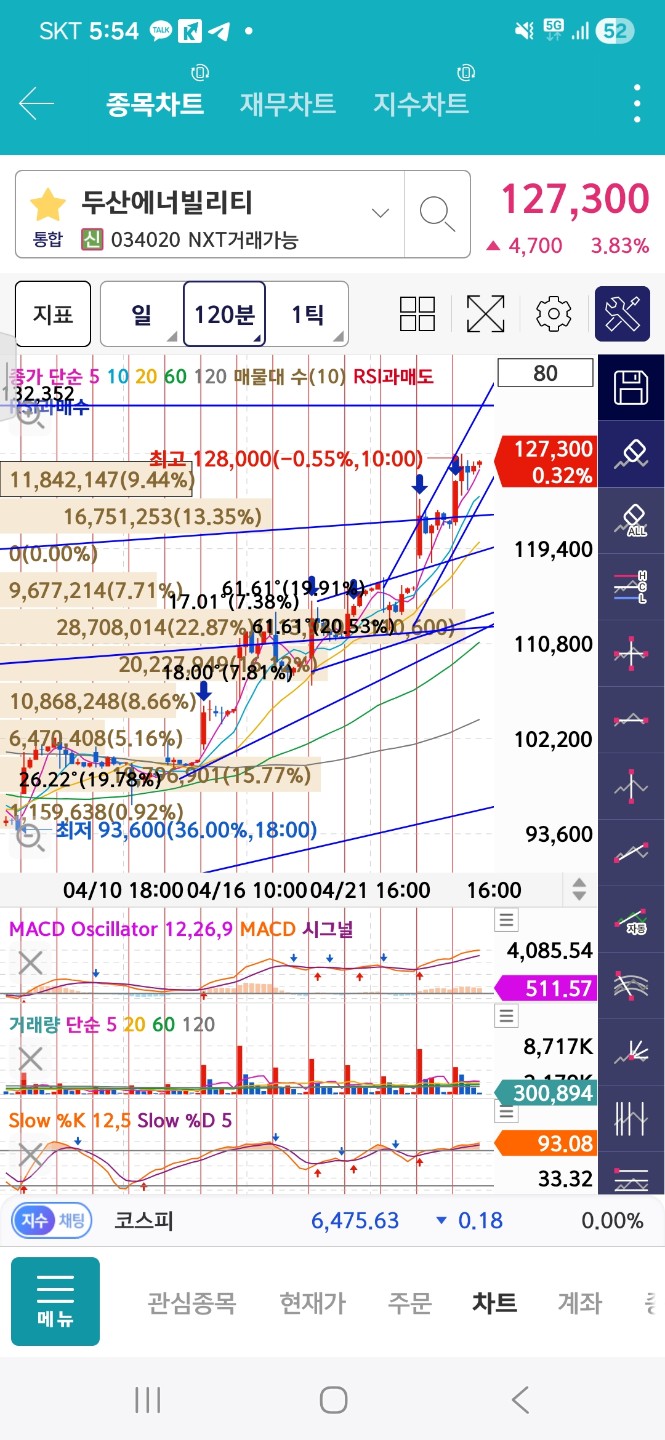Select the 차트 bottom tab
This screenshot has width=665, height=1440.
495,1303
